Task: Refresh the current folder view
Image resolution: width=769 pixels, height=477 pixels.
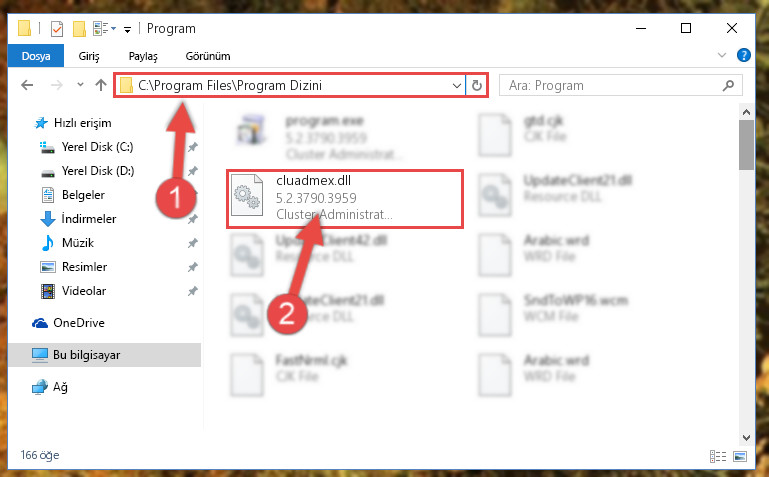Action: pyautogui.click(x=476, y=86)
